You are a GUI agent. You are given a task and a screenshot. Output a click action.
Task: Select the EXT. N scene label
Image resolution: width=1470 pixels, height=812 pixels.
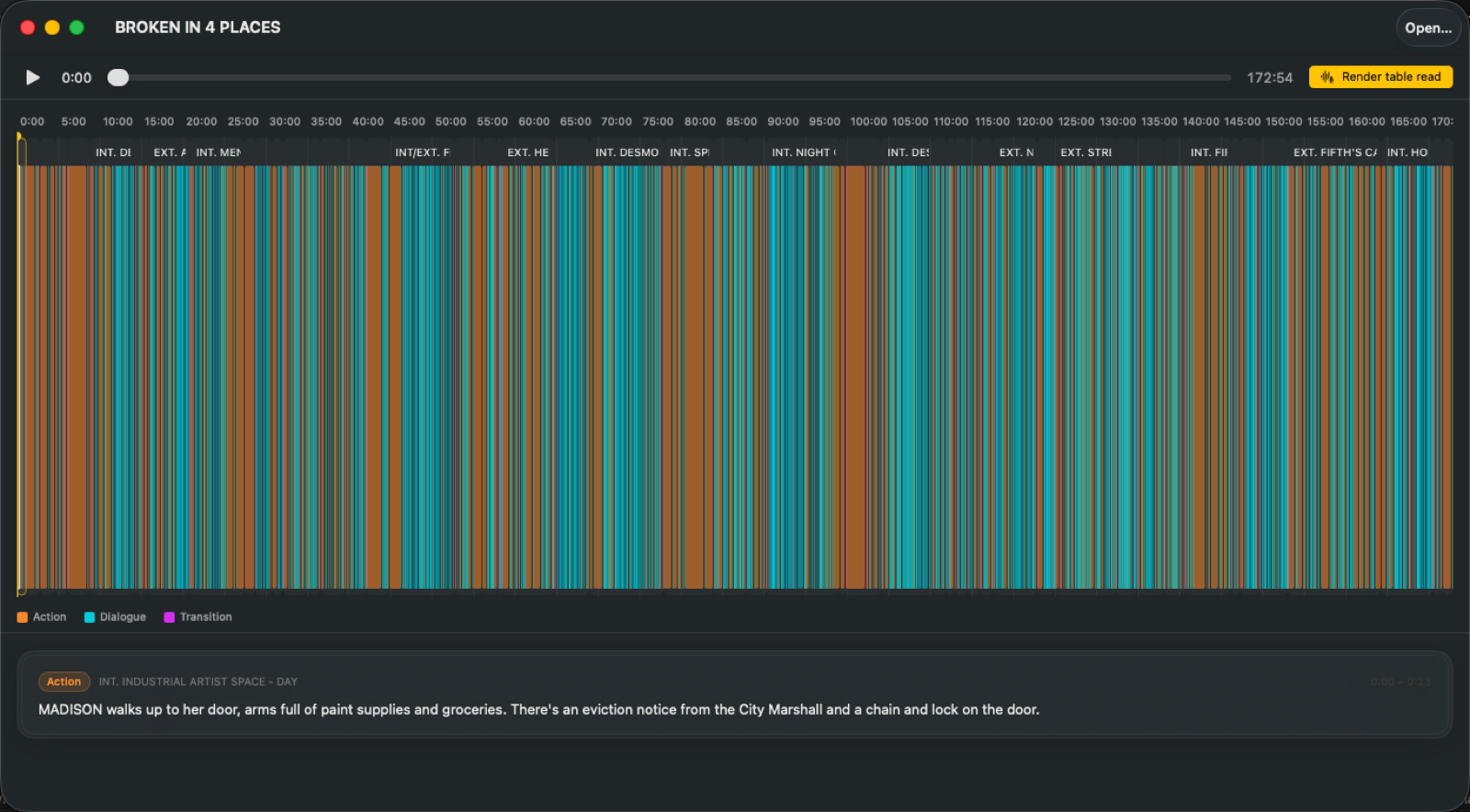(x=1016, y=152)
